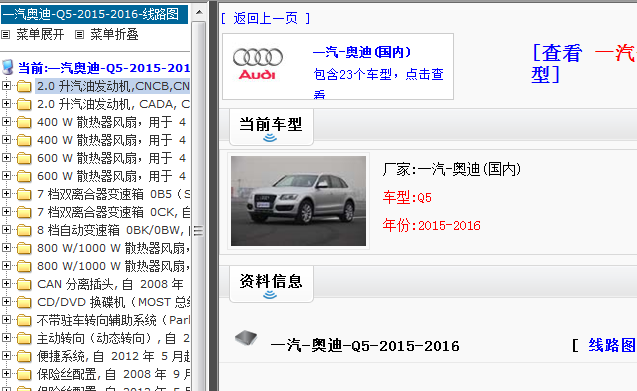637x391 pixels.
Task: Click folder icon of 便捷系统, 自 2012 年
Action: click(x=24, y=356)
